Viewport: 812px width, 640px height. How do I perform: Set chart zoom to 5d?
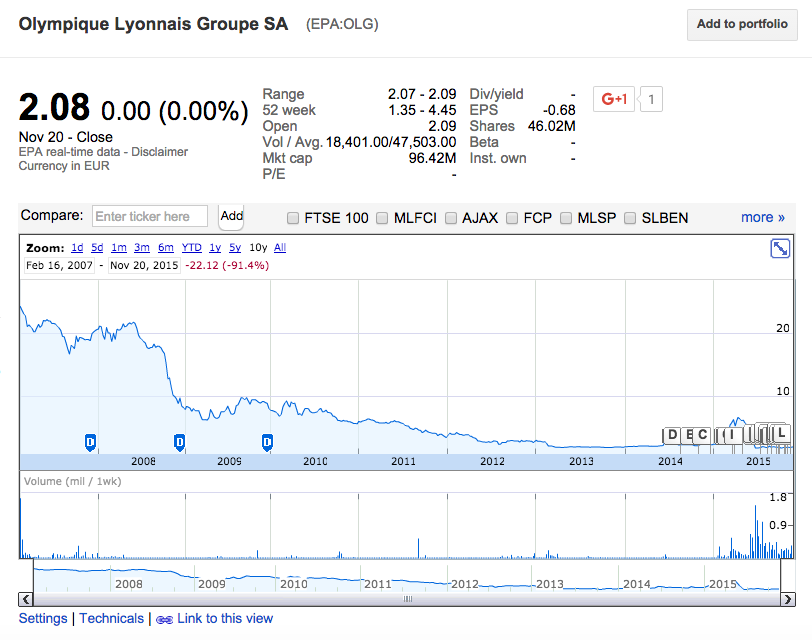(97, 248)
